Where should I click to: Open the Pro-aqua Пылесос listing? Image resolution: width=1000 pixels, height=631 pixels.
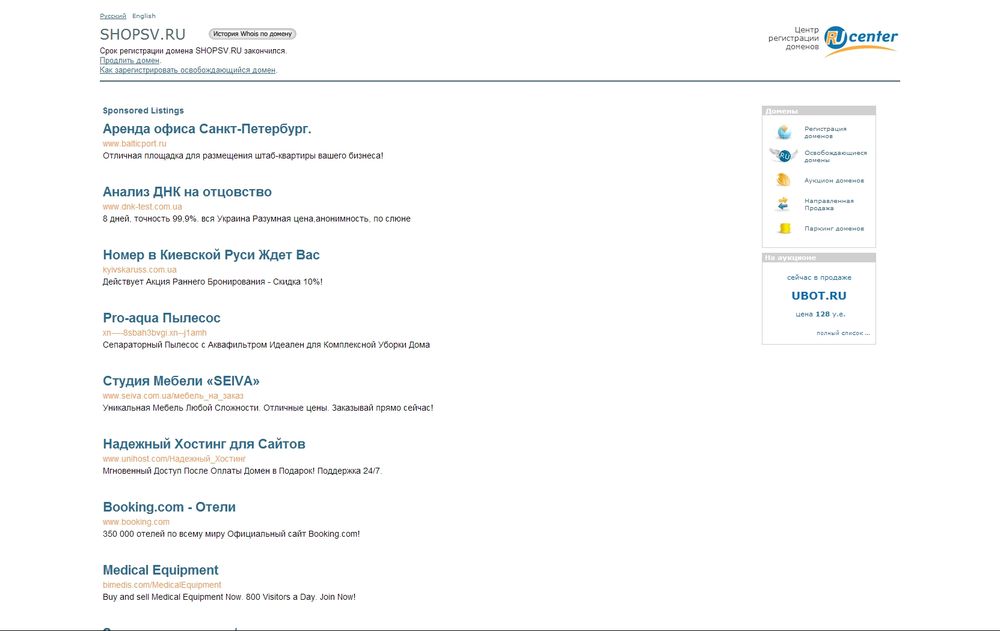coord(161,318)
